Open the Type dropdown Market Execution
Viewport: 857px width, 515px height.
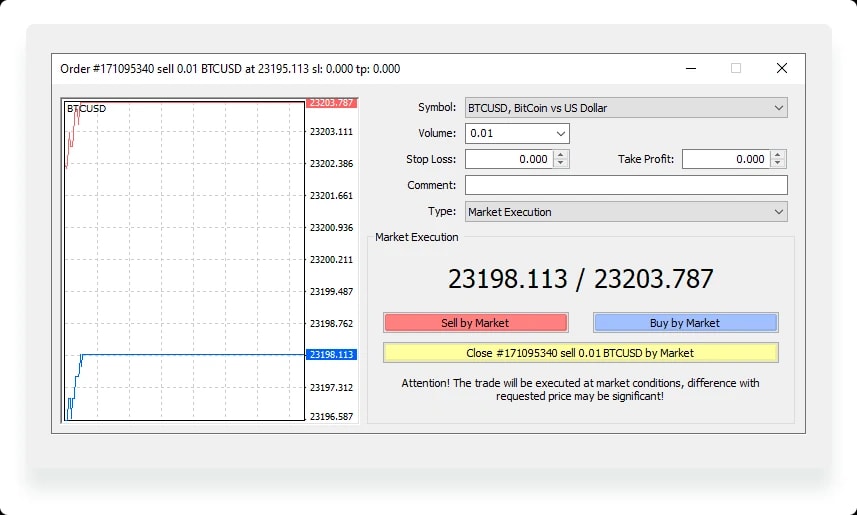[626, 212]
